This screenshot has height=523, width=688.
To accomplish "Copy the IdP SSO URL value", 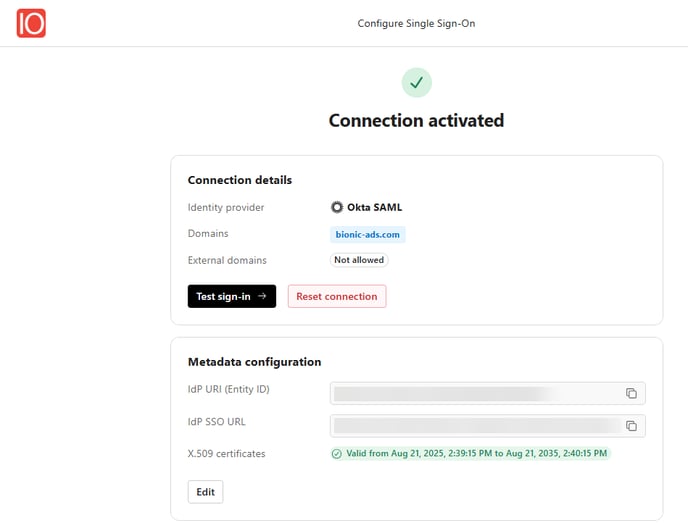I will point(631,426).
